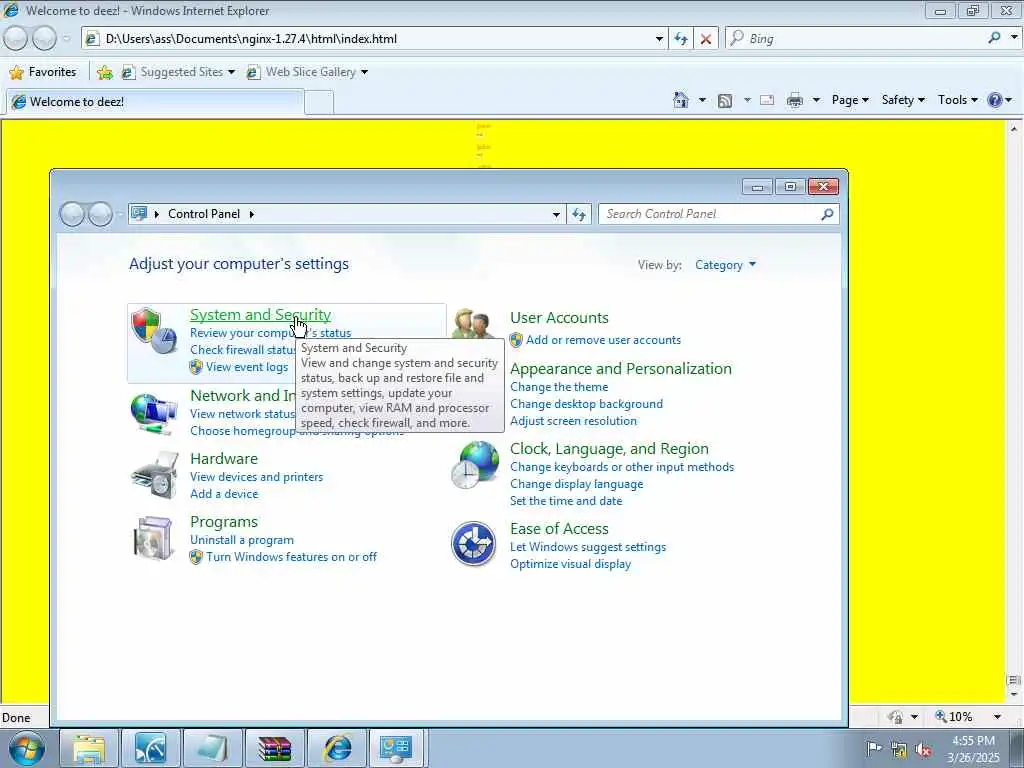Click Uninstall a program link

242,540
